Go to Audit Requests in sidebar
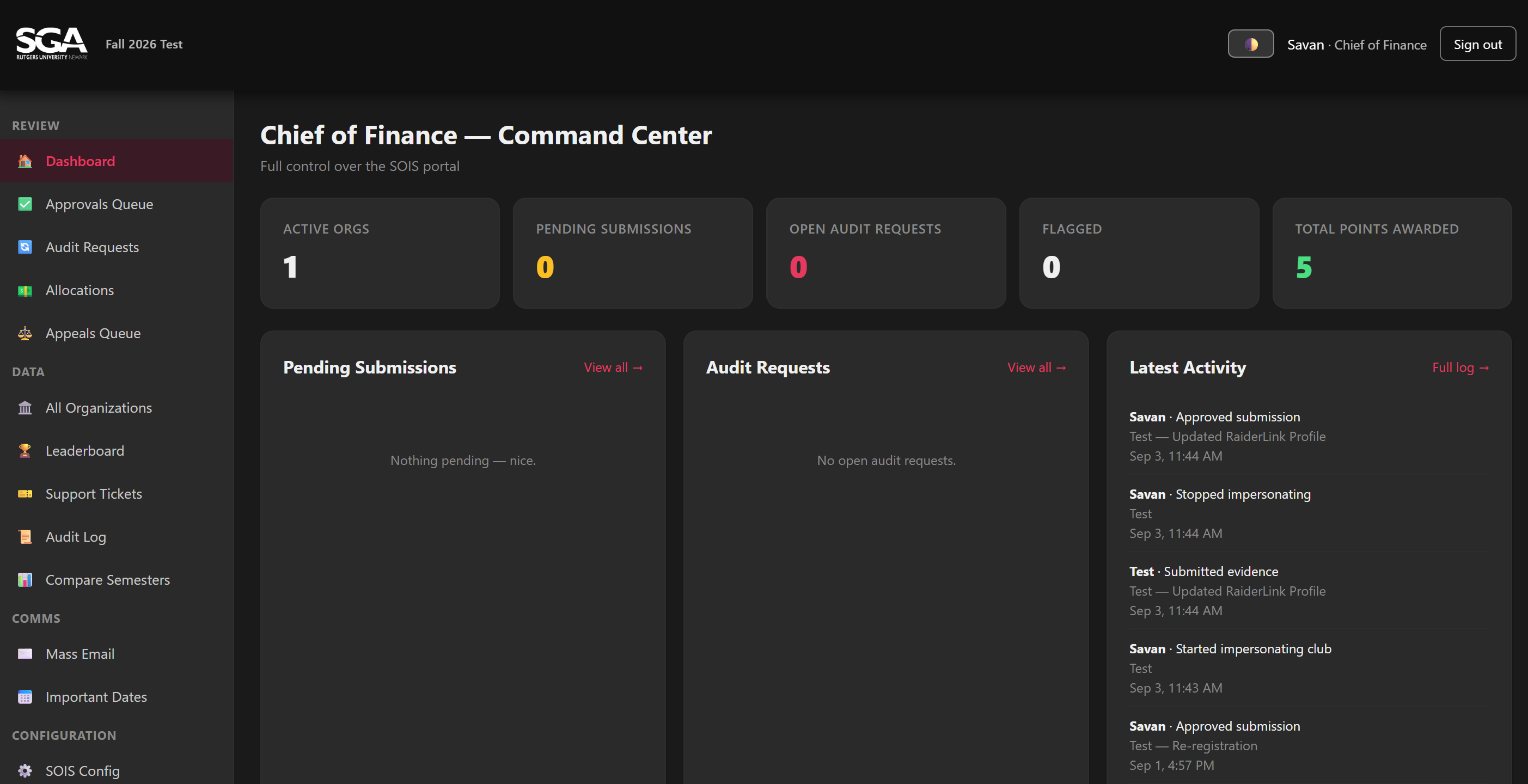 click(117, 247)
